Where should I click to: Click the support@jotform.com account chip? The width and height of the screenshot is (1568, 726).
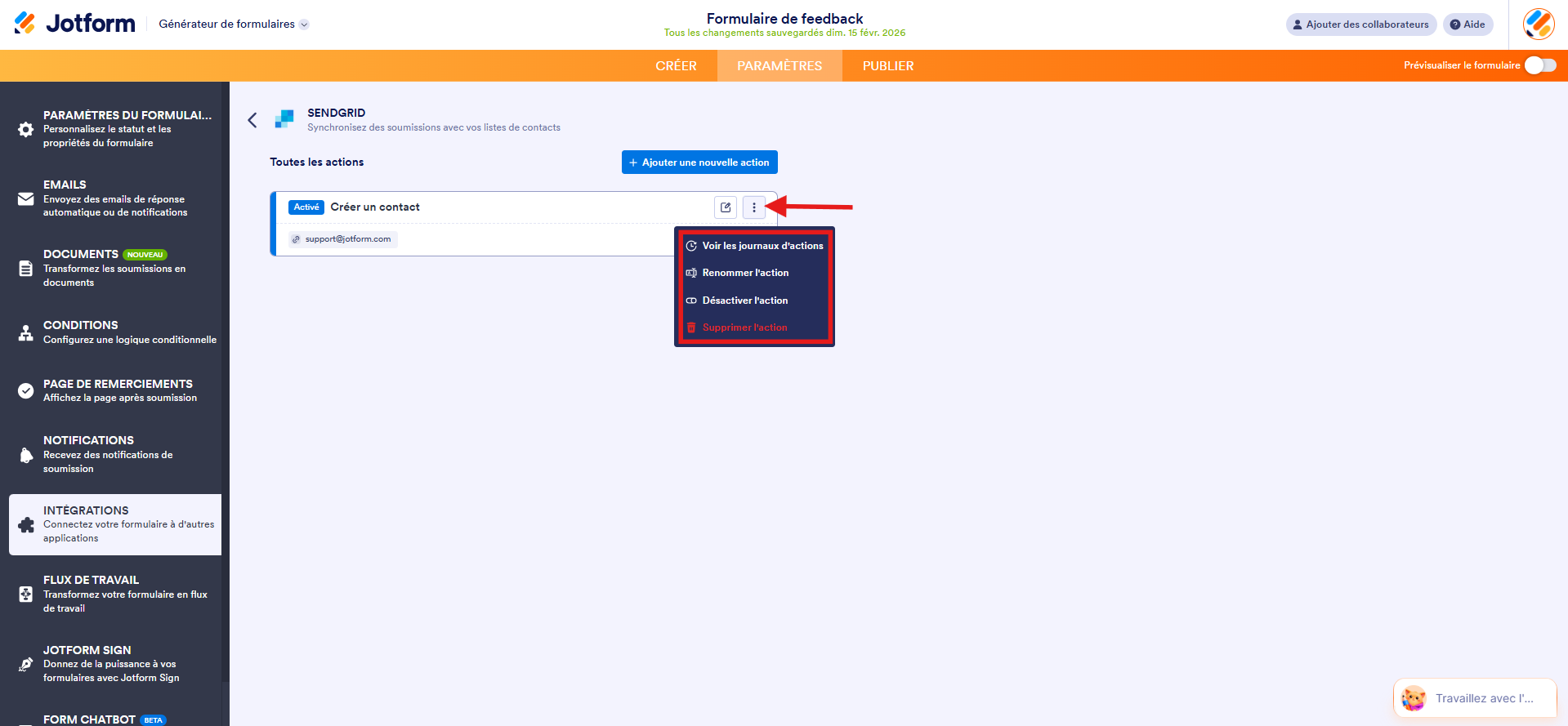343,239
